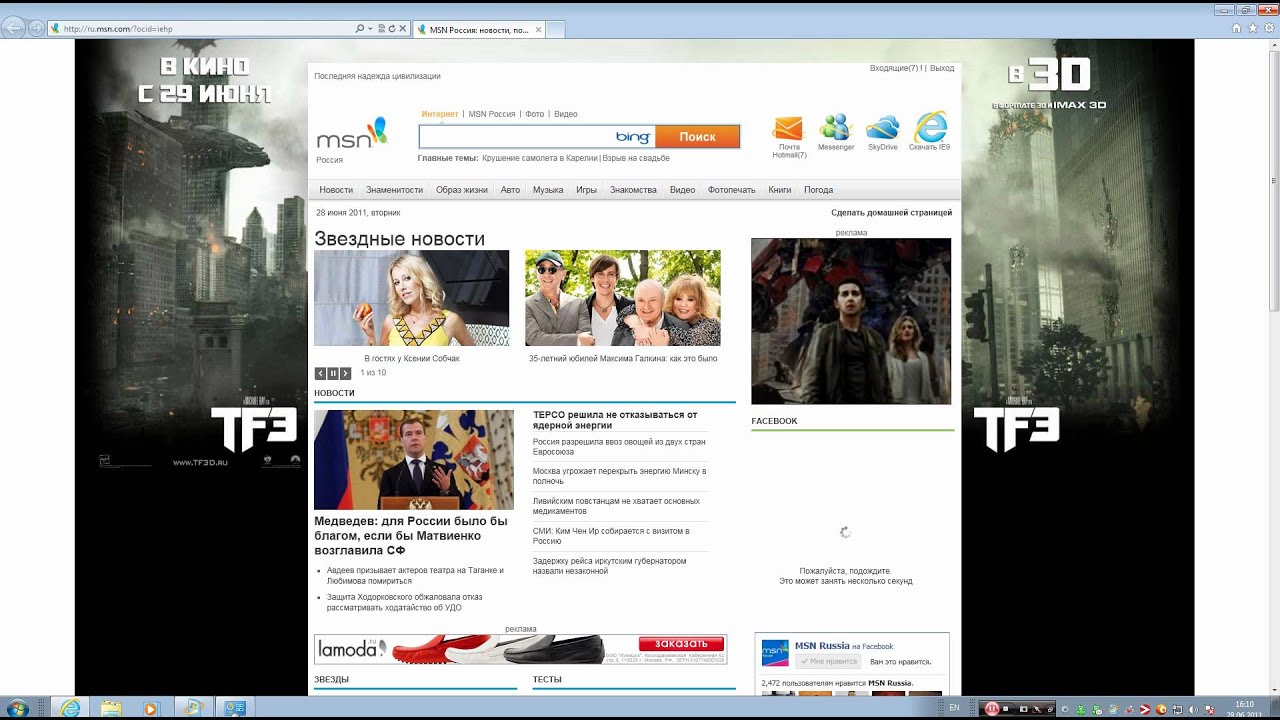Launch media player orange icon in taskbar
The image size is (1280, 720).
[x=151, y=708]
